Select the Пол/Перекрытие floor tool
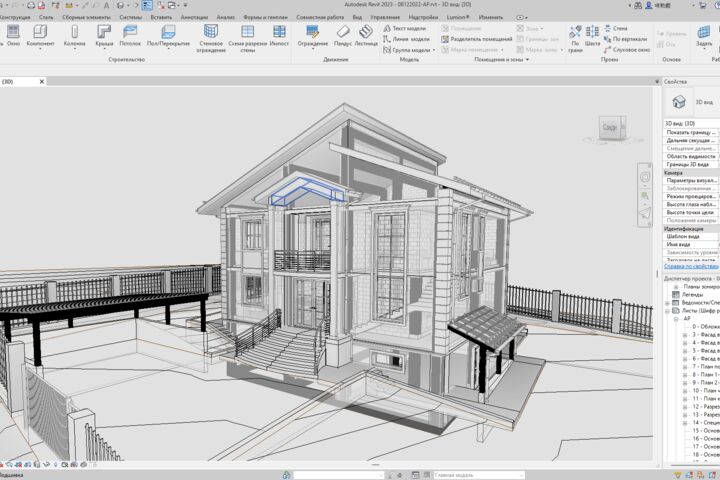 [168, 35]
